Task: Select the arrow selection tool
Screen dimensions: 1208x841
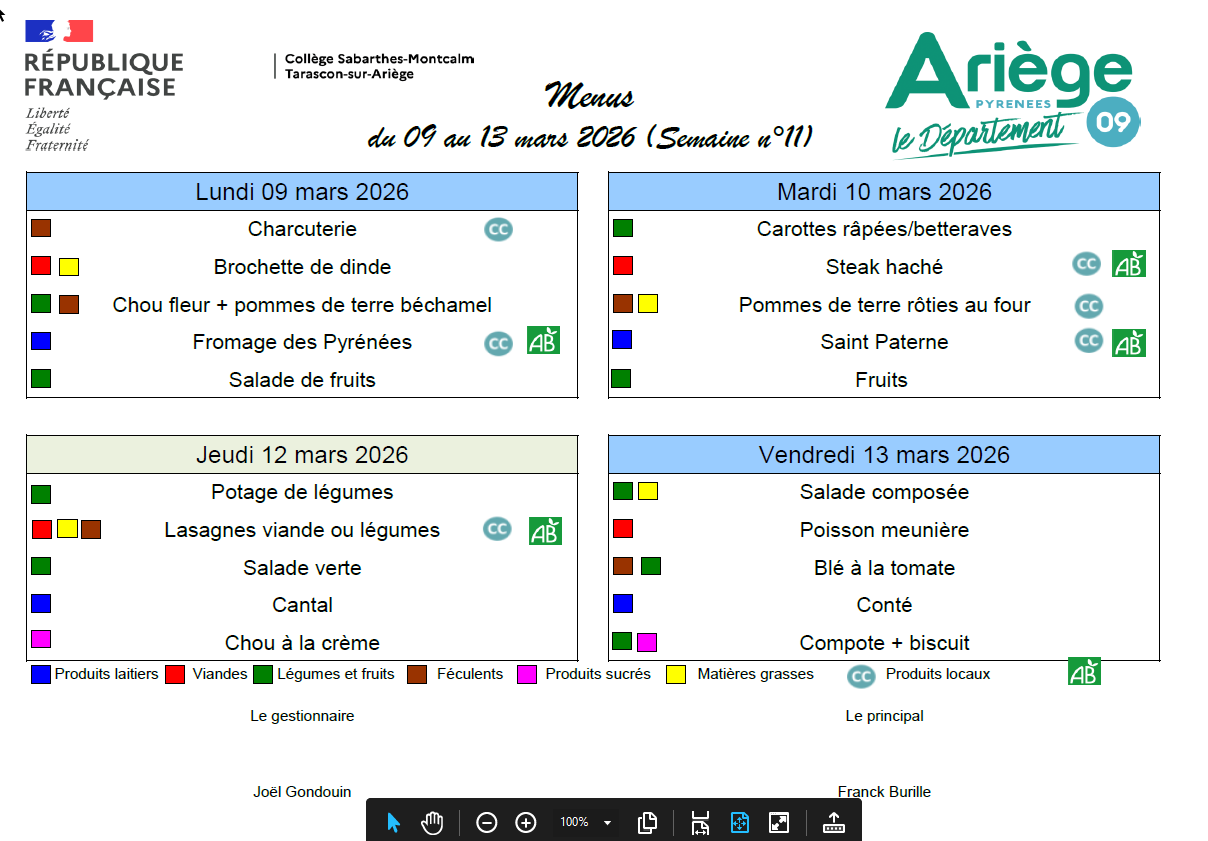Action: point(393,822)
